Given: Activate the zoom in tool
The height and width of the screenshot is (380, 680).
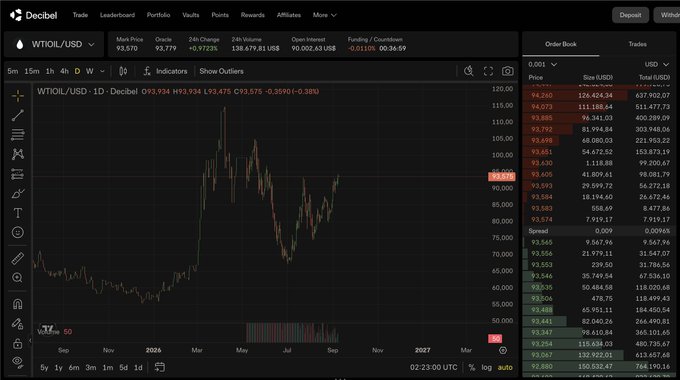Looking at the screenshot, I should tap(18, 278).
